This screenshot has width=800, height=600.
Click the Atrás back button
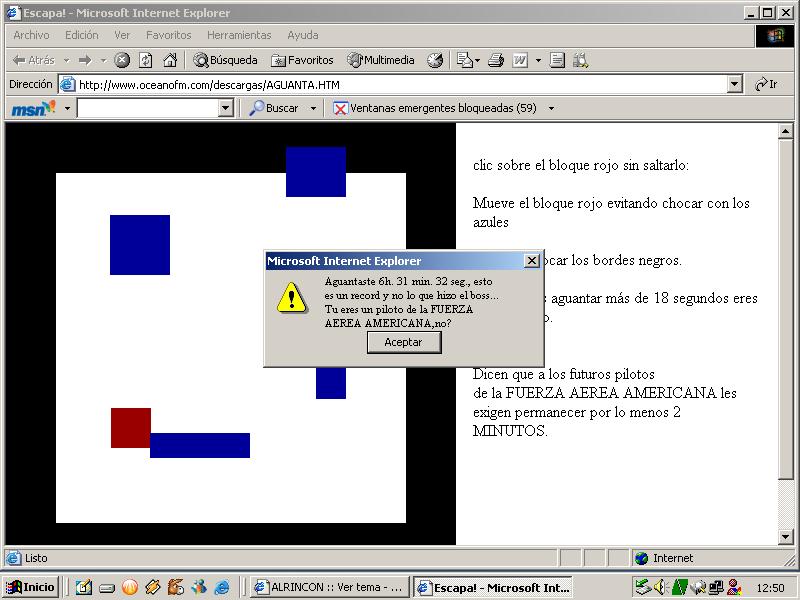pos(34,60)
